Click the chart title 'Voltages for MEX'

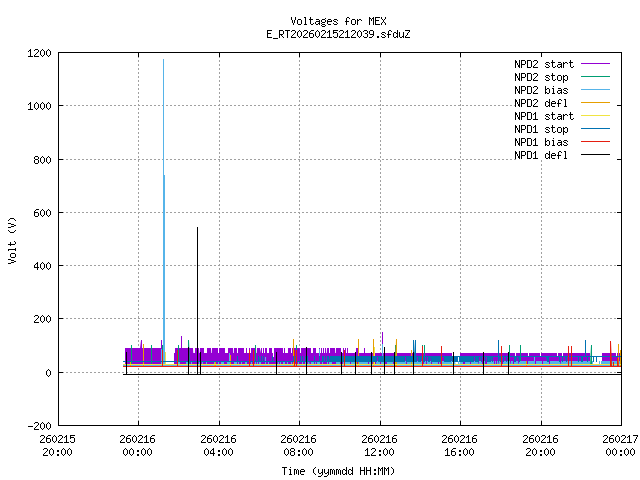(x=338, y=21)
